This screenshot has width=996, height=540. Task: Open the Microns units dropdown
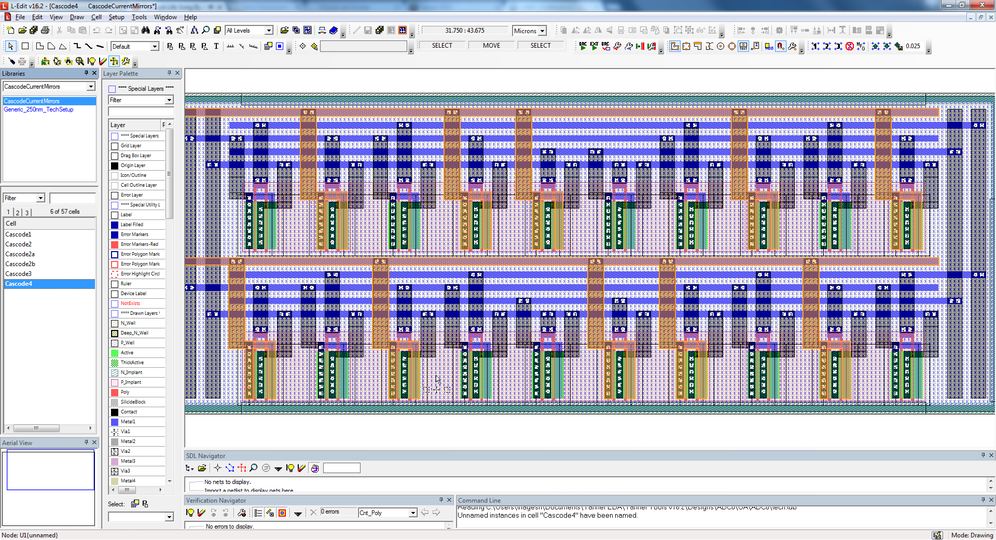click(542, 31)
